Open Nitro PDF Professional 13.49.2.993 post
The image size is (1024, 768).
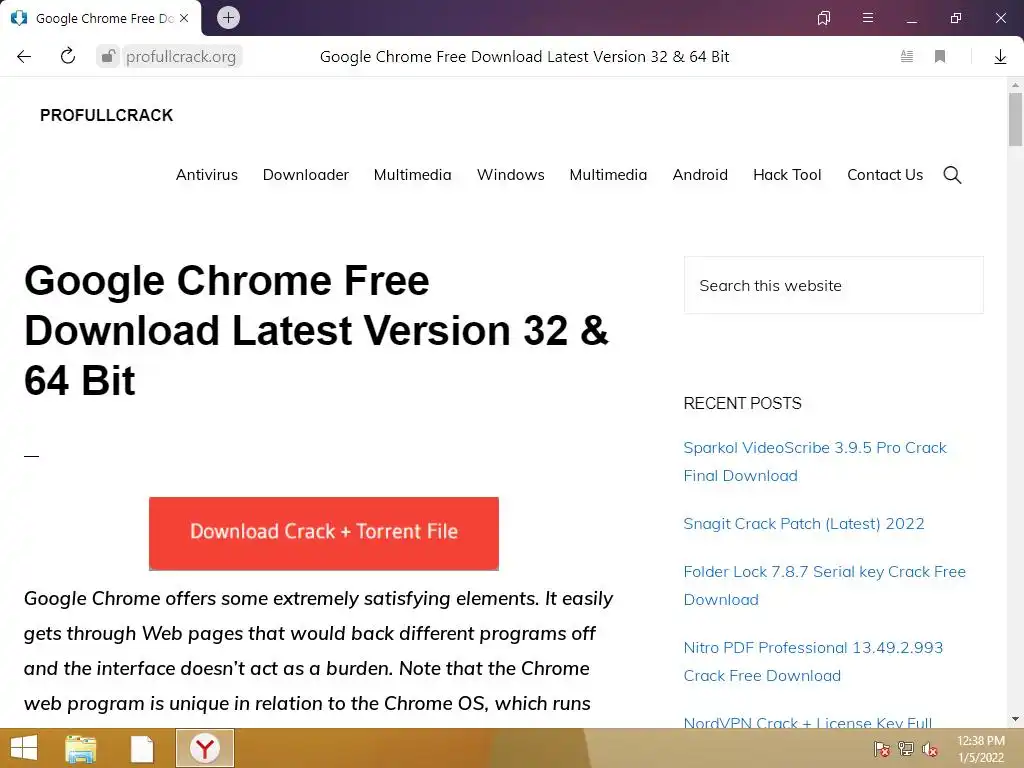click(x=813, y=662)
